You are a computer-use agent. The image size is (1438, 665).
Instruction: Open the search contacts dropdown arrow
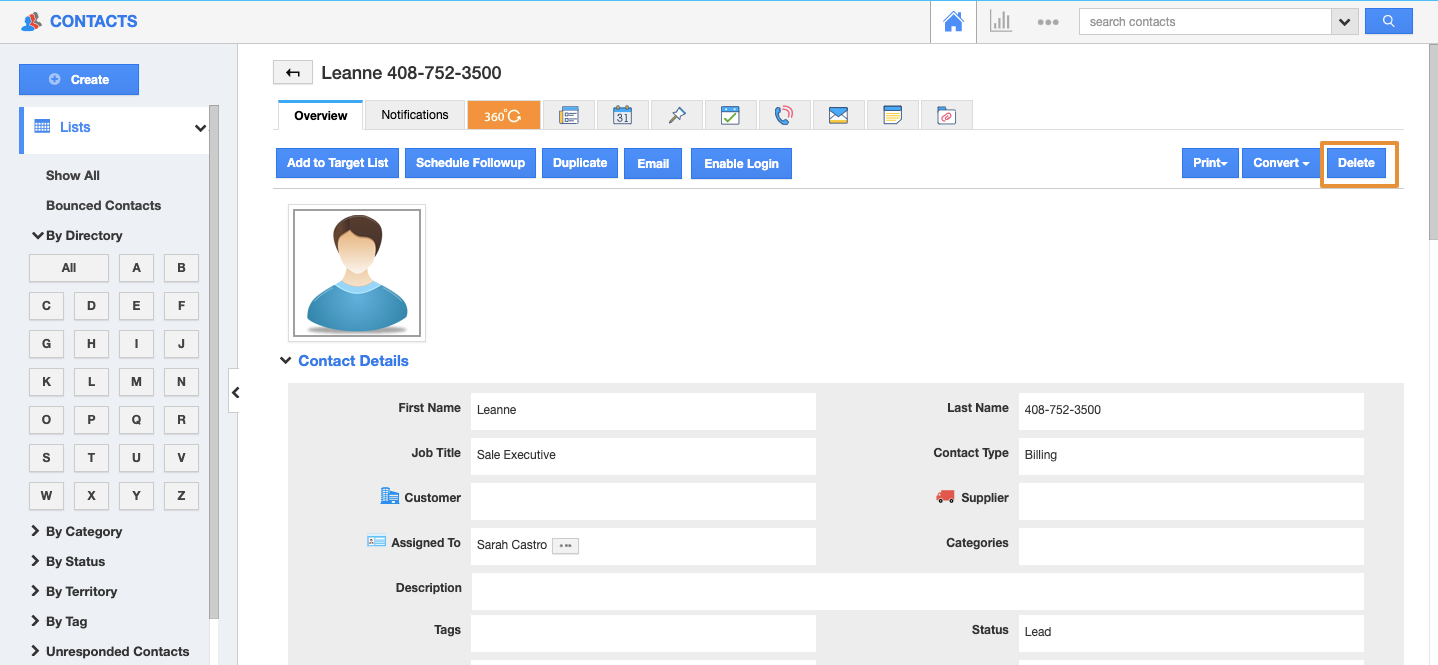pyautogui.click(x=1344, y=21)
